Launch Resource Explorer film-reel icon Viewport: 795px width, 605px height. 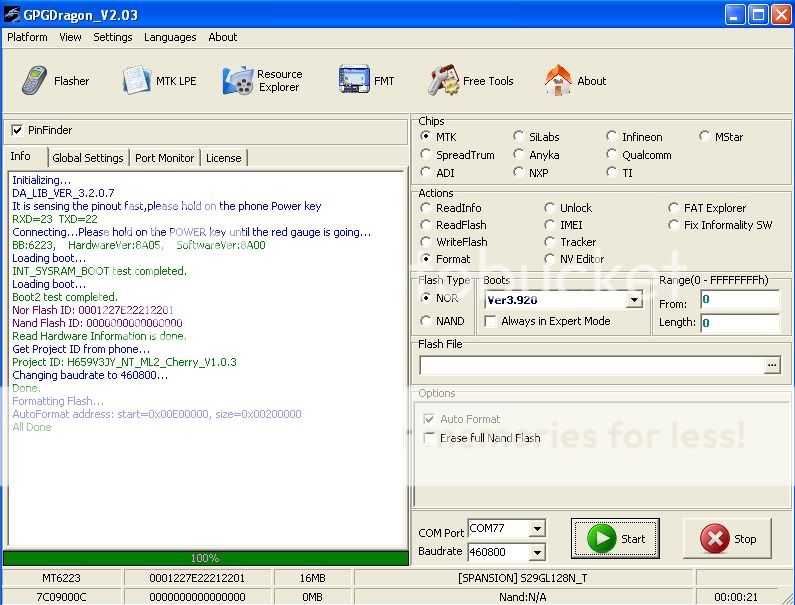pos(238,80)
